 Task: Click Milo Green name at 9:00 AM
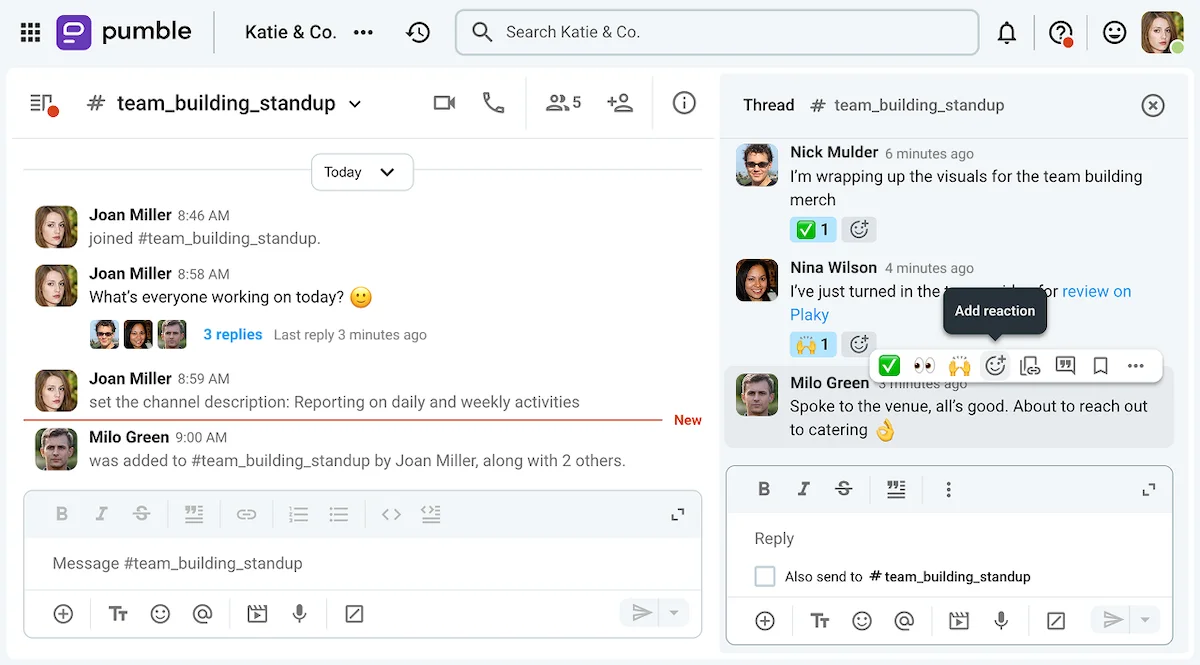(x=129, y=437)
